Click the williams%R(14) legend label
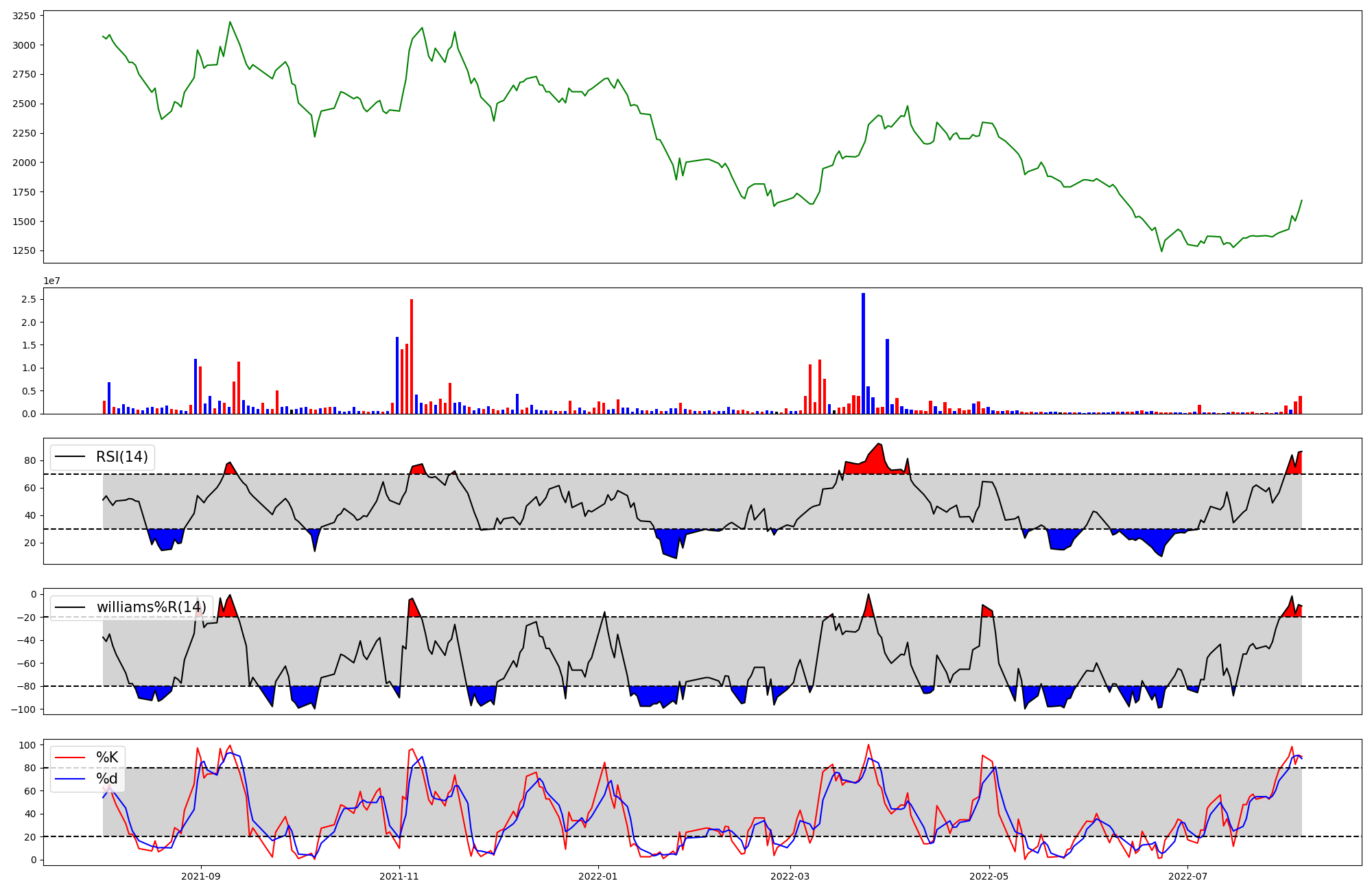 pos(151,607)
